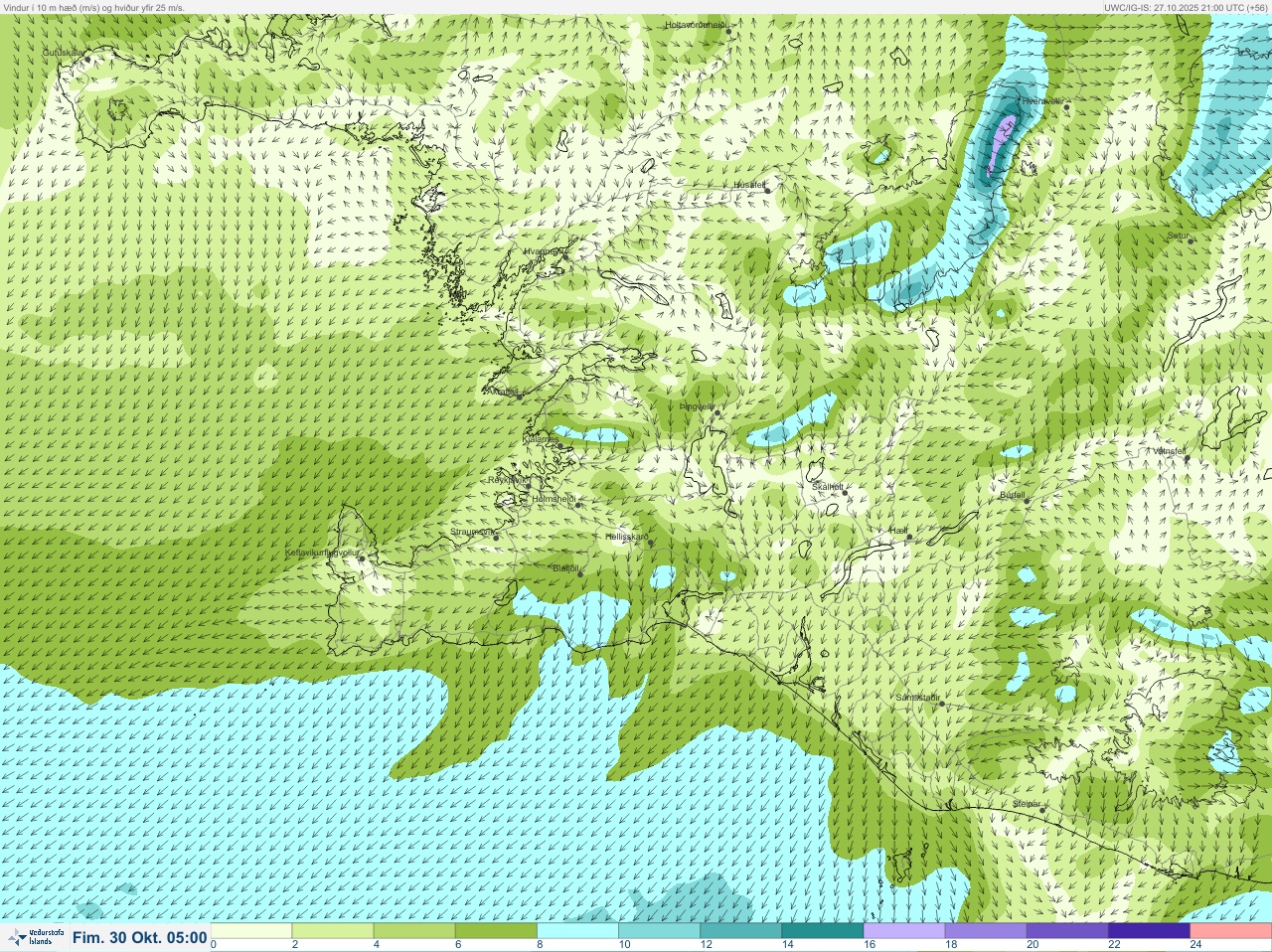Screen dimensions: 1272x952
Task: Select the 18–20 m/s purple legend swatch
Action: pos(986,931)
